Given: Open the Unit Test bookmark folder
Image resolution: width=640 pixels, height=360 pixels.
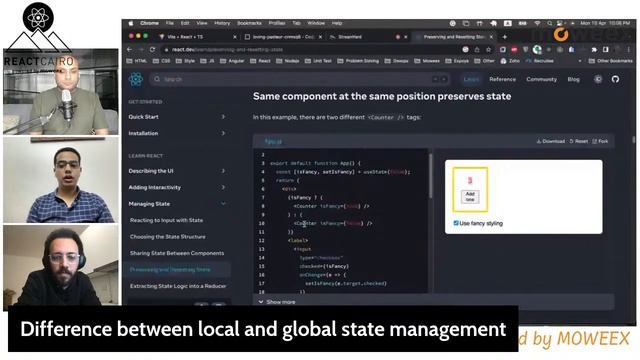Looking at the screenshot, I should [x=318, y=61].
